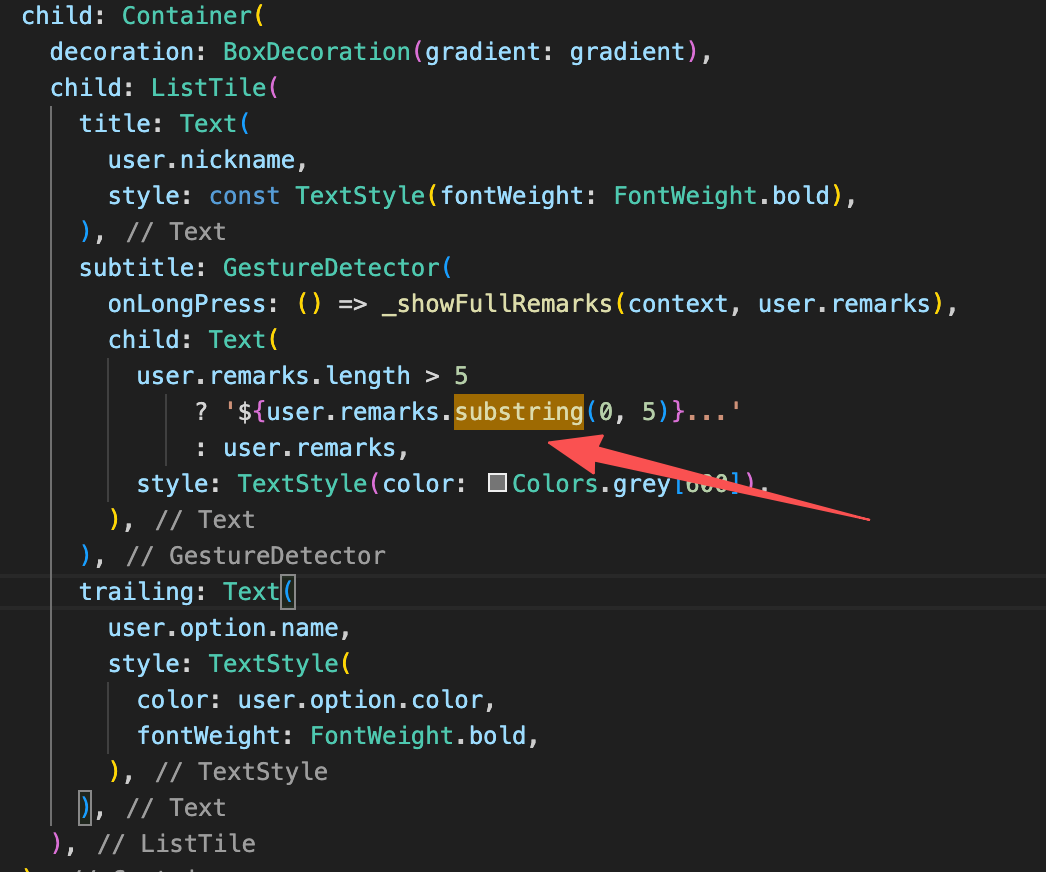Viewport: 1046px width, 872px height.
Task: Click the number 5 after greater-than sign
Action: pos(460,376)
